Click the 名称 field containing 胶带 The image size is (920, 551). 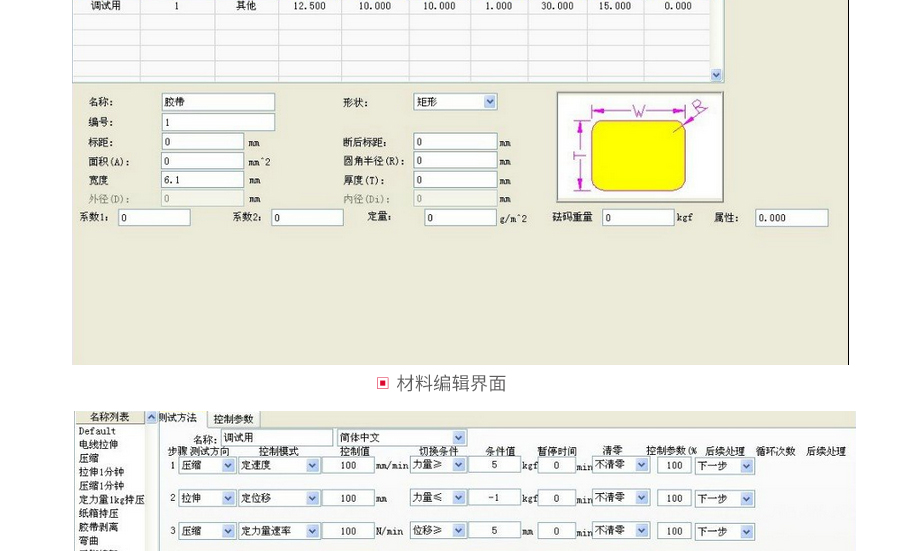[218, 102]
